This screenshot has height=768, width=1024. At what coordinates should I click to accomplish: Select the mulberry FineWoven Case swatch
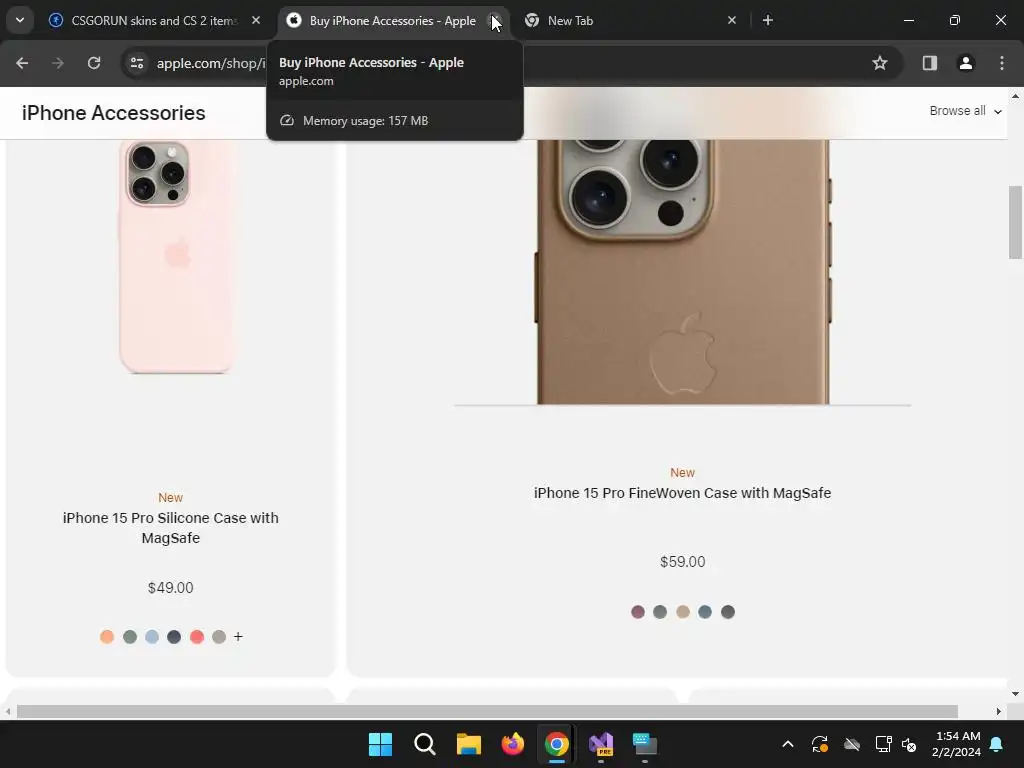point(638,612)
